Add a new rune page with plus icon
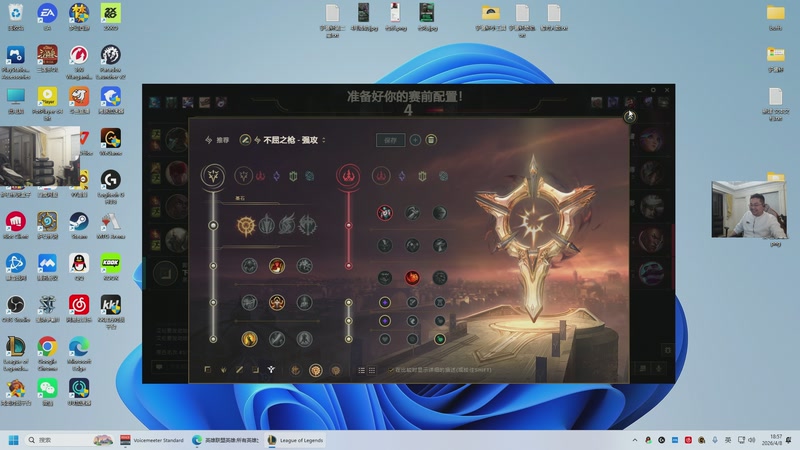The image size is (800, 450). coord(415,140)
